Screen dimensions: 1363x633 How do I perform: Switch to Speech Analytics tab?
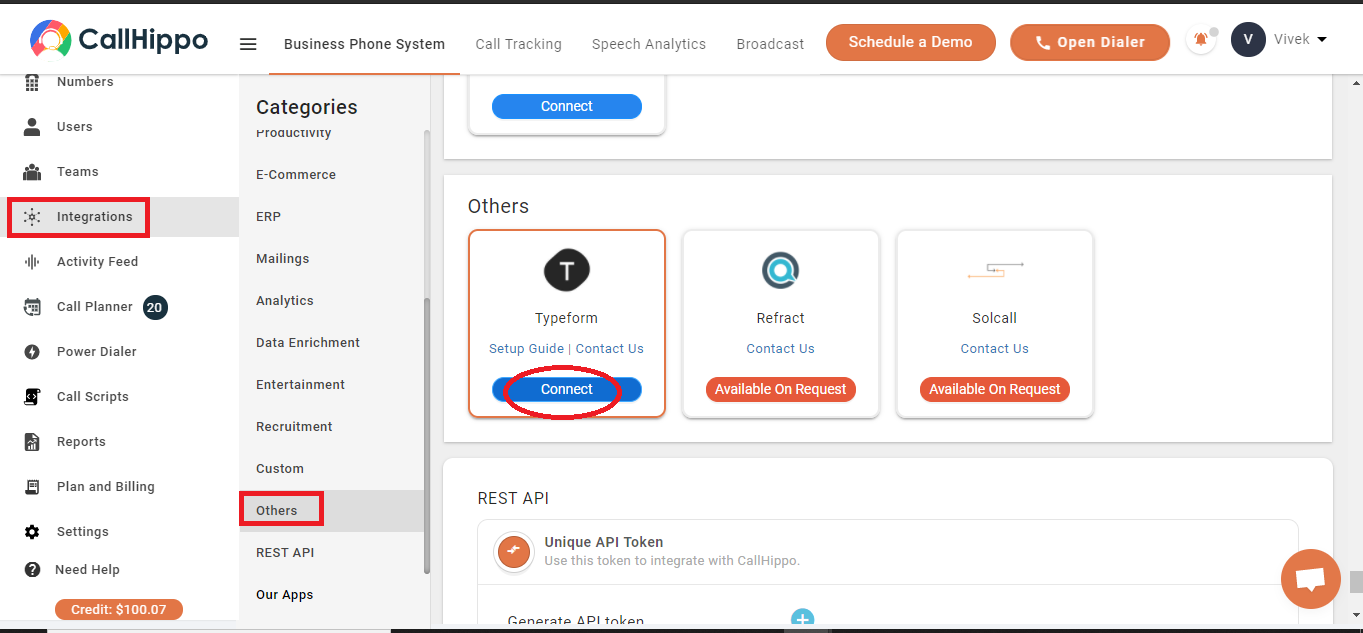(x=649, y=44)
